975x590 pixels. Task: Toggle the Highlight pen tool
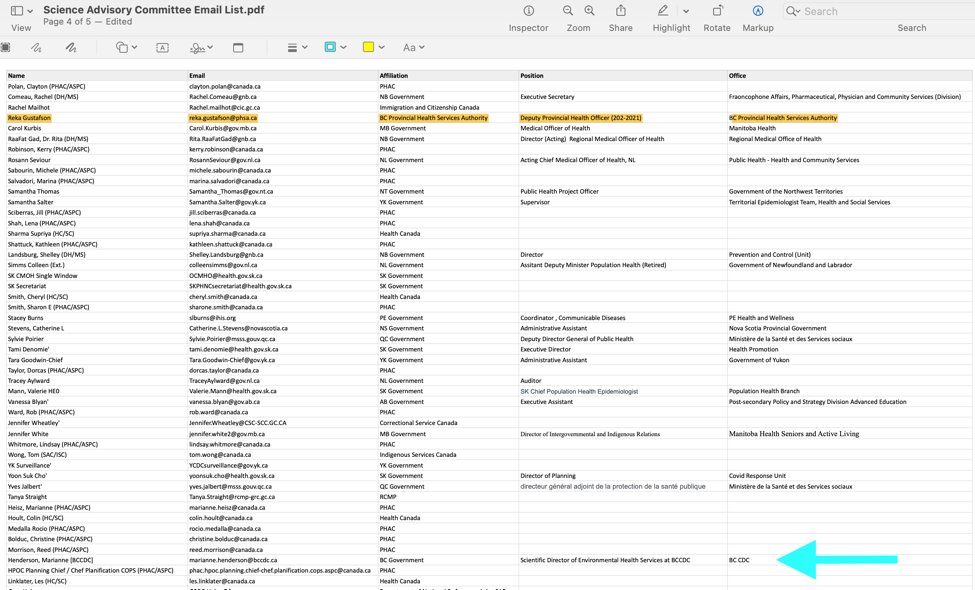click(663, 11)
